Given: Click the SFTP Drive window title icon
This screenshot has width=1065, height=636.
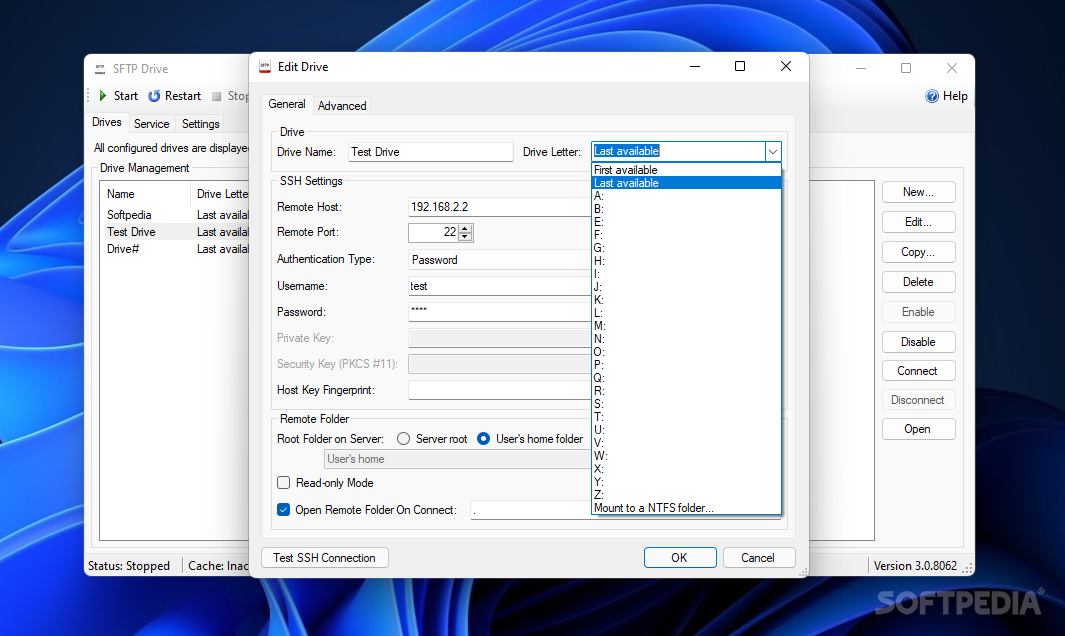Looking at the screenshot, I should (x=100, y=69).
